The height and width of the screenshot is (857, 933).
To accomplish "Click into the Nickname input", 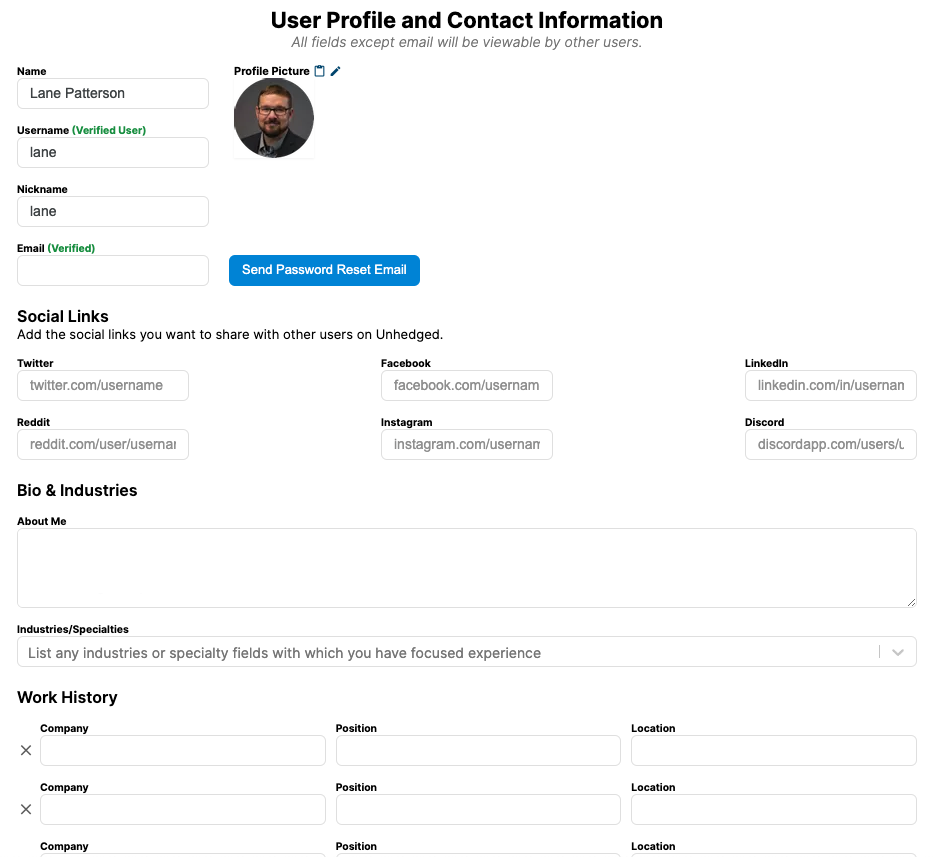I will 113,211.
